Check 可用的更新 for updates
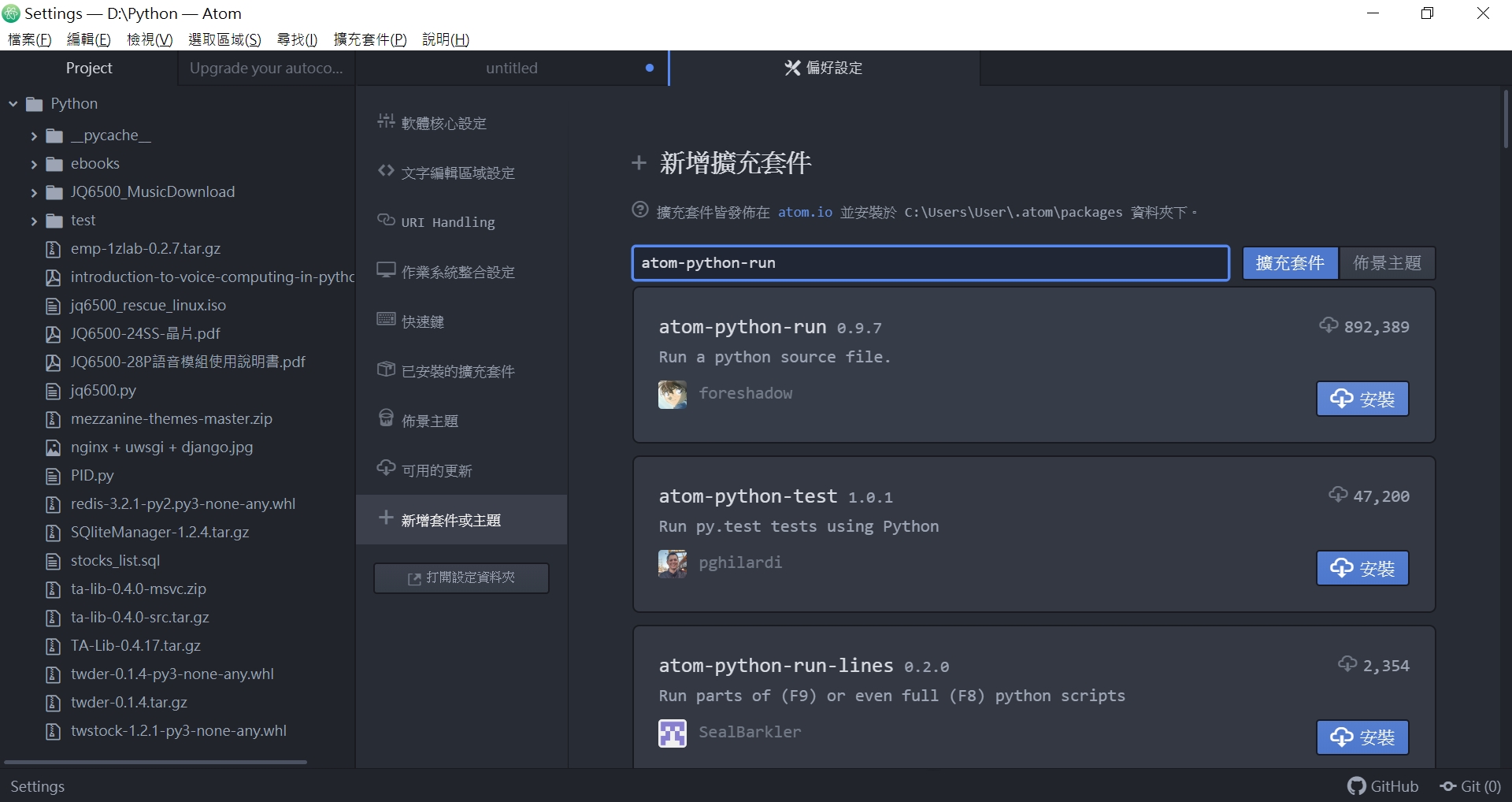 tap(436, 470)
